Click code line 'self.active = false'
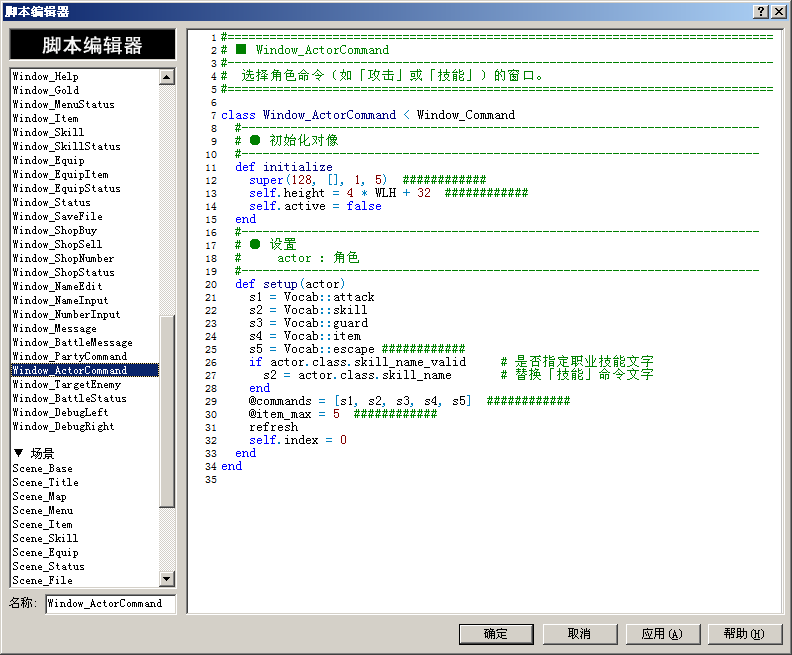The width and height of the screenshot is (792, 655). coord(315,206)
